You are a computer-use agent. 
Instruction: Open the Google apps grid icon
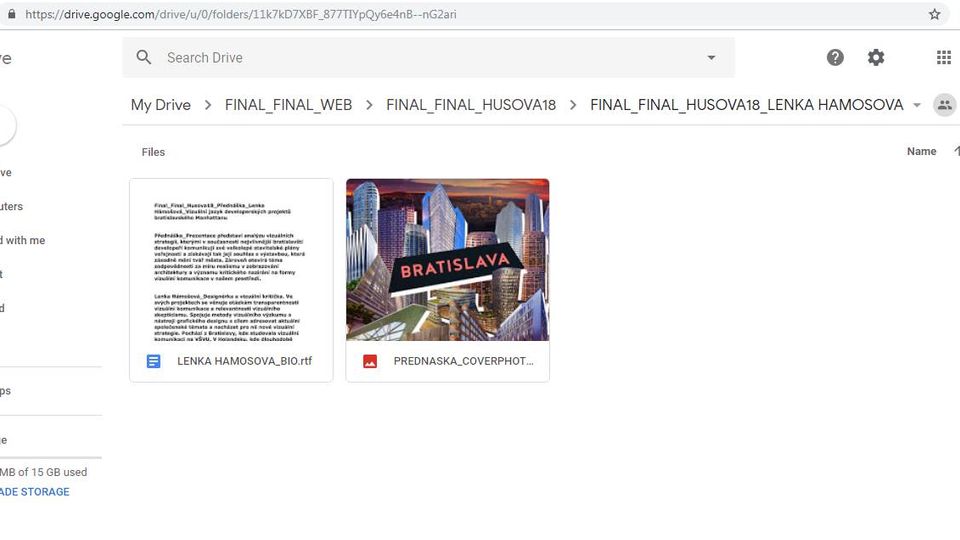(943, 58)
